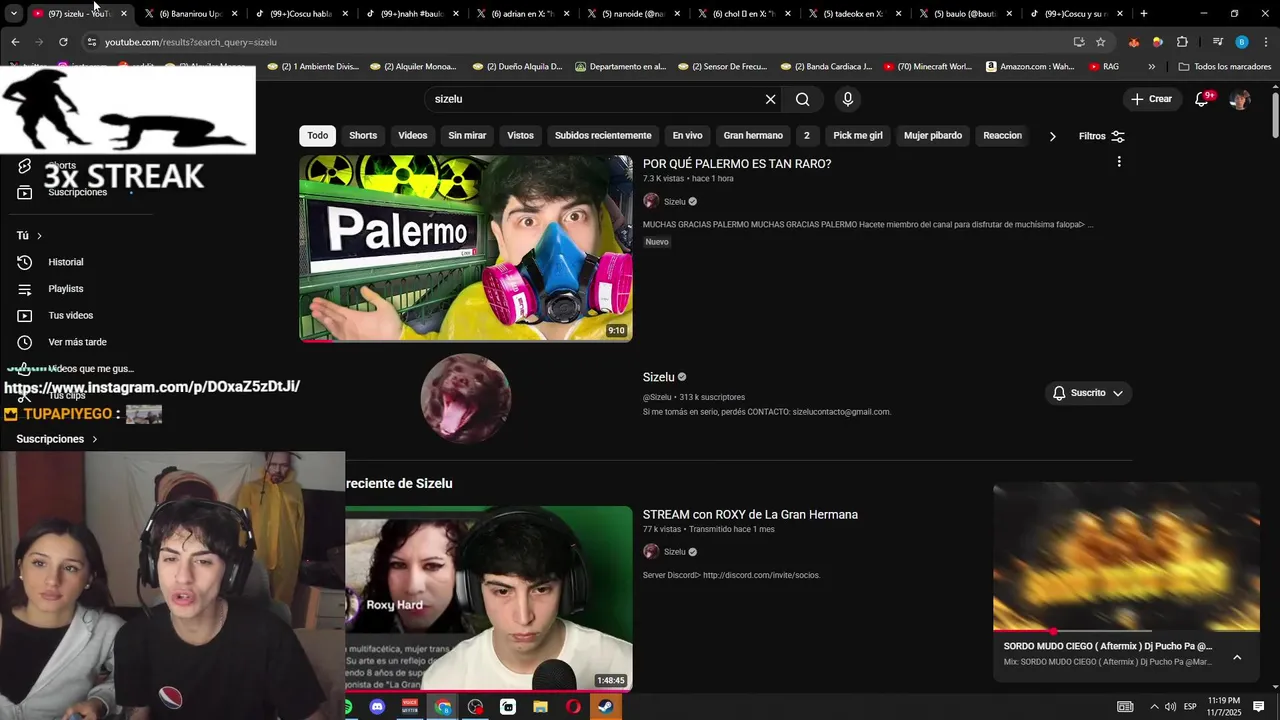The width and height of the screenshot is (1280, 720).
Task: Open Chrome three-dot menu
Action: [x=1265, y=42]
